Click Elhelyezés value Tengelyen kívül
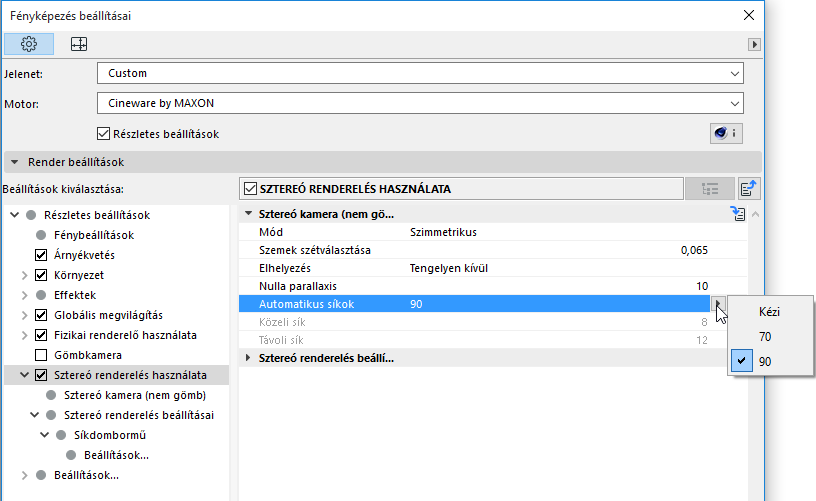816x501 pixels. pyautogui.click(x=449, y=268)
